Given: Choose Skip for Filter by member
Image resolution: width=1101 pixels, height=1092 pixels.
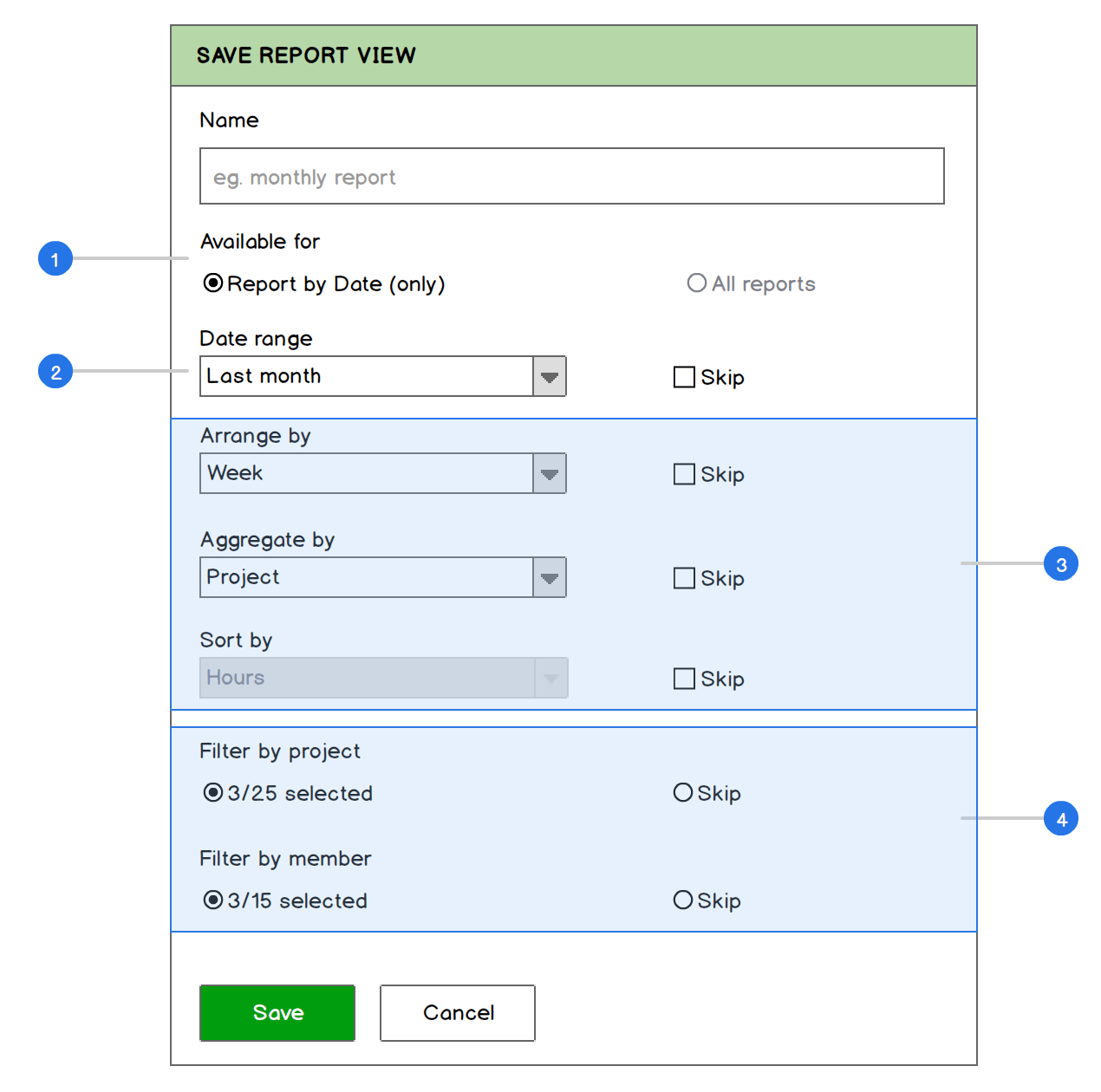Looking at the screenshot, I should click(682, 900).
